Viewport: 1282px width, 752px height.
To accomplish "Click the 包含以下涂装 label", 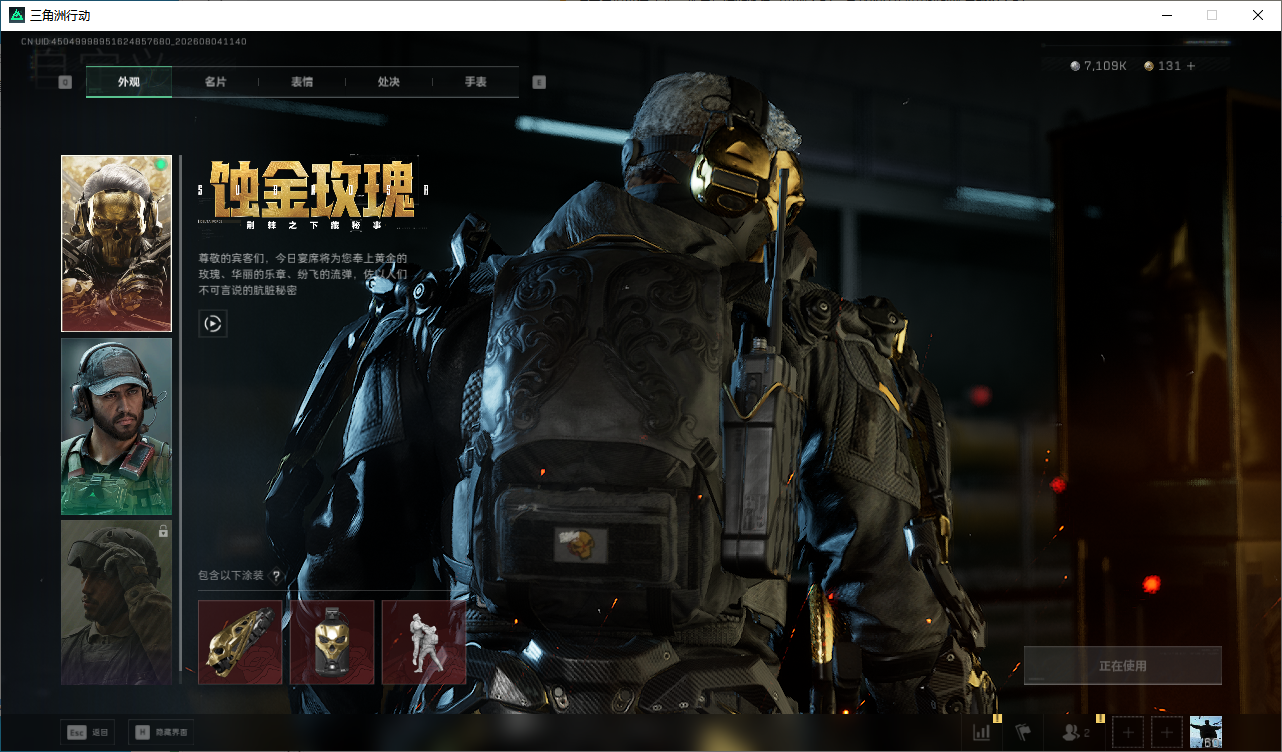I will click(x=231, y=576).
